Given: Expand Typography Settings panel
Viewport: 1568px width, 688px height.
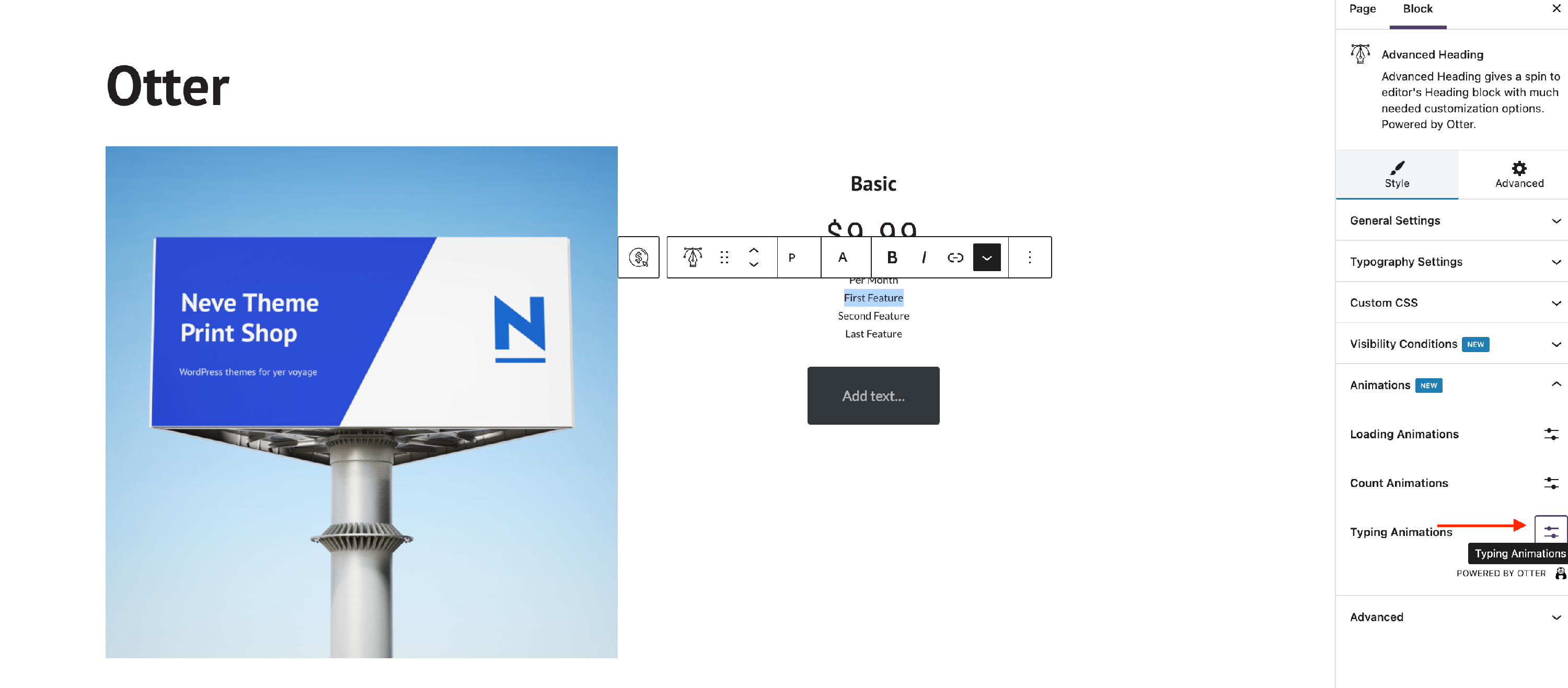Looking at the screenshot, I should pyautogui.click(x=1452, y=262).
